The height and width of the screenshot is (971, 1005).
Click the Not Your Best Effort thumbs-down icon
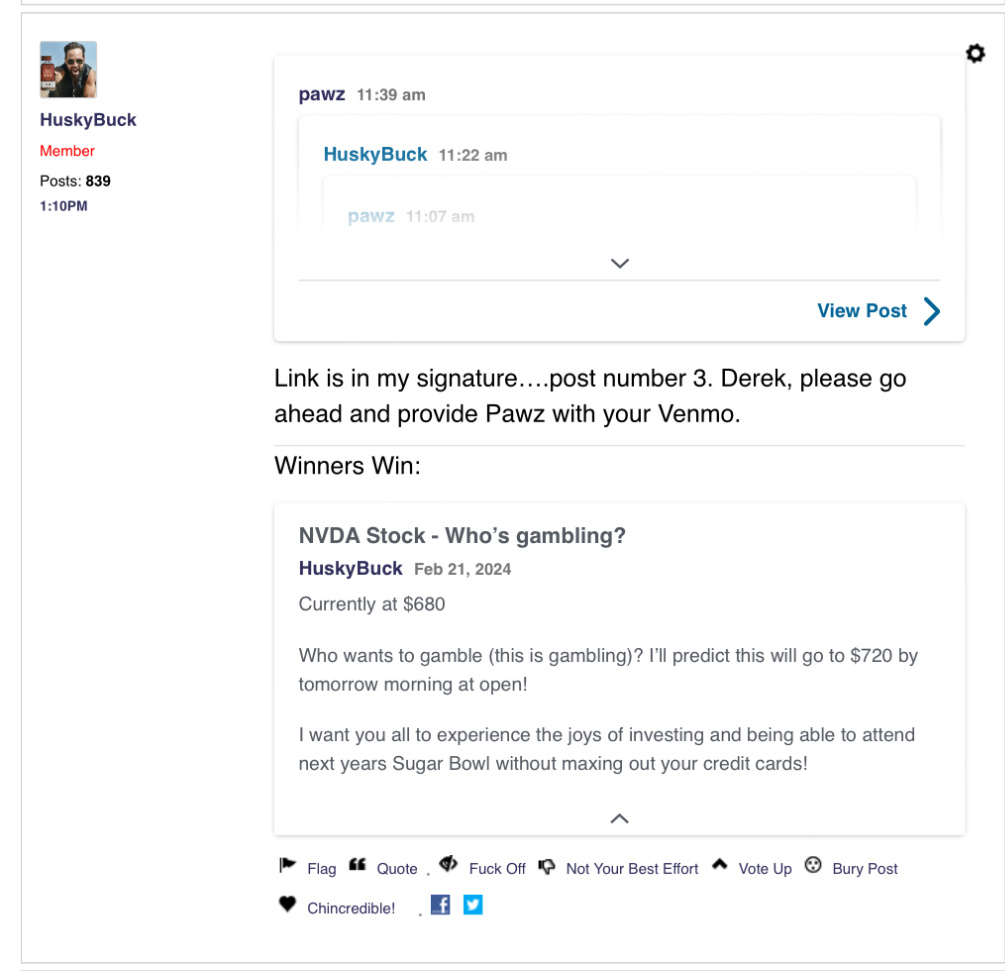pyautogui.click(x=546, y=866)
